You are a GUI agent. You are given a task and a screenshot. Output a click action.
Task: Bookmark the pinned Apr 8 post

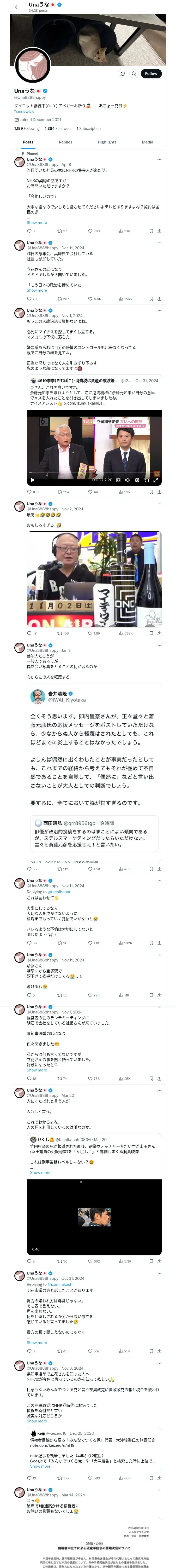click(x=151, y=231)
